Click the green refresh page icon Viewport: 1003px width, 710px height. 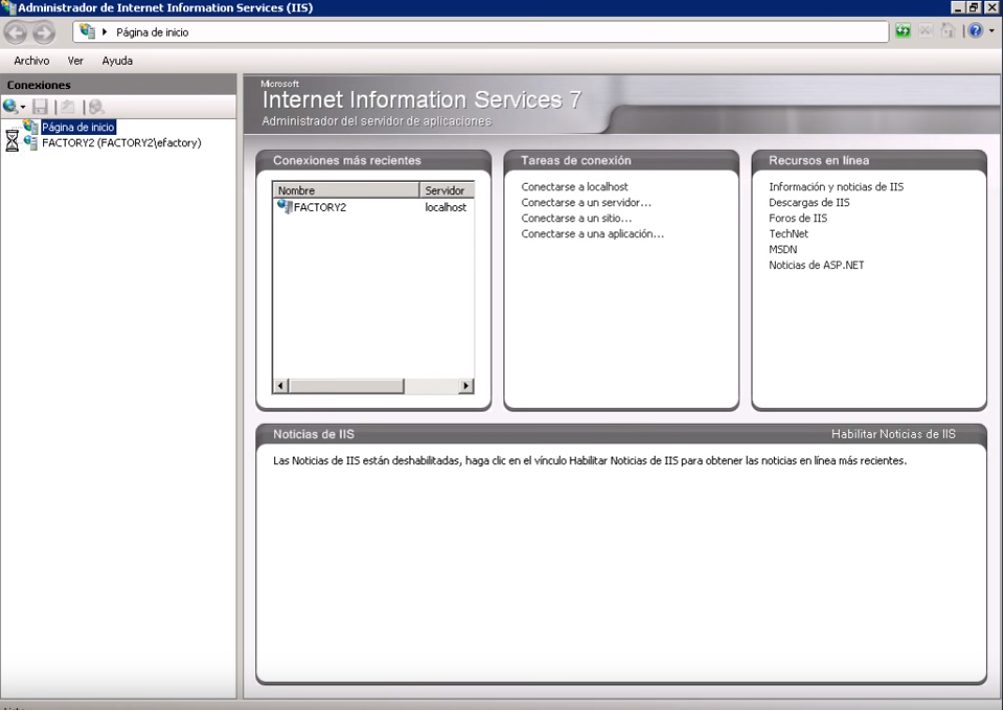click(x=903, y=31)
